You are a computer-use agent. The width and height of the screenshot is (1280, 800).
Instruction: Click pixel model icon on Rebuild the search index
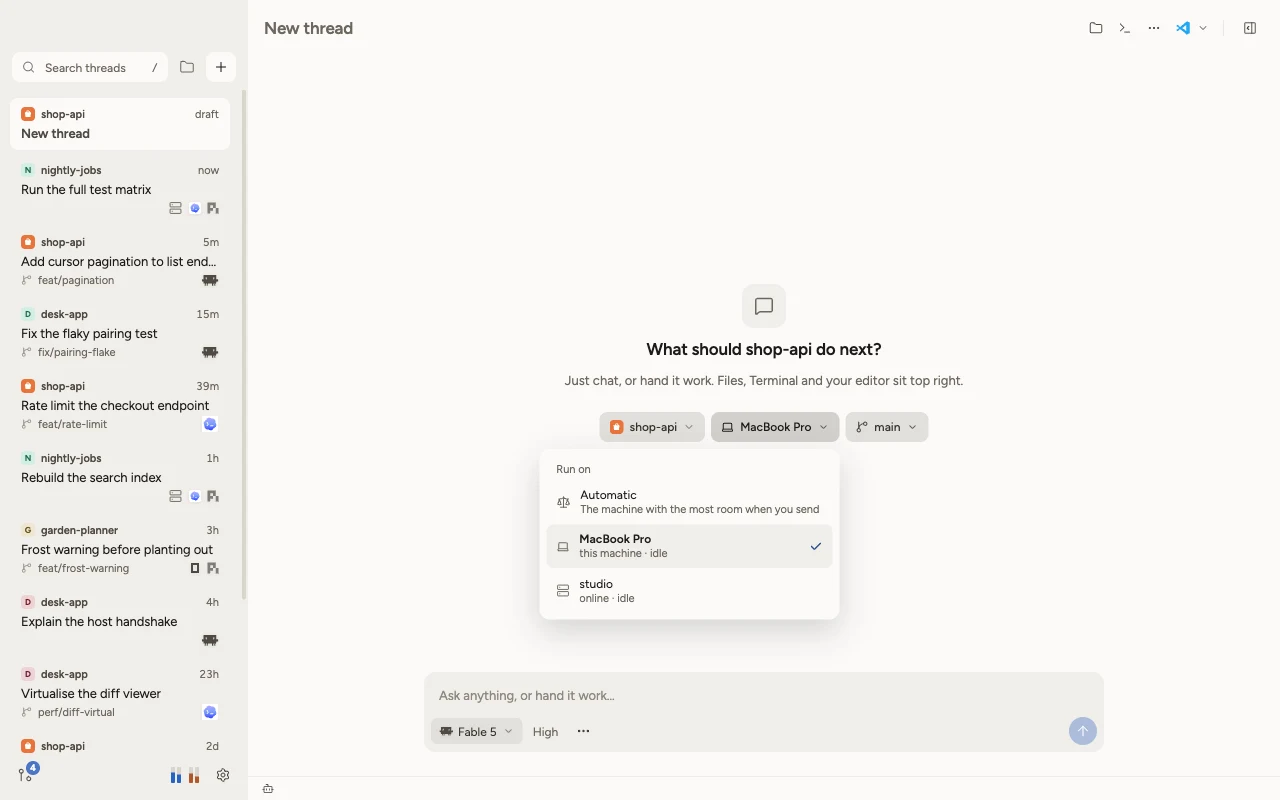212,496
